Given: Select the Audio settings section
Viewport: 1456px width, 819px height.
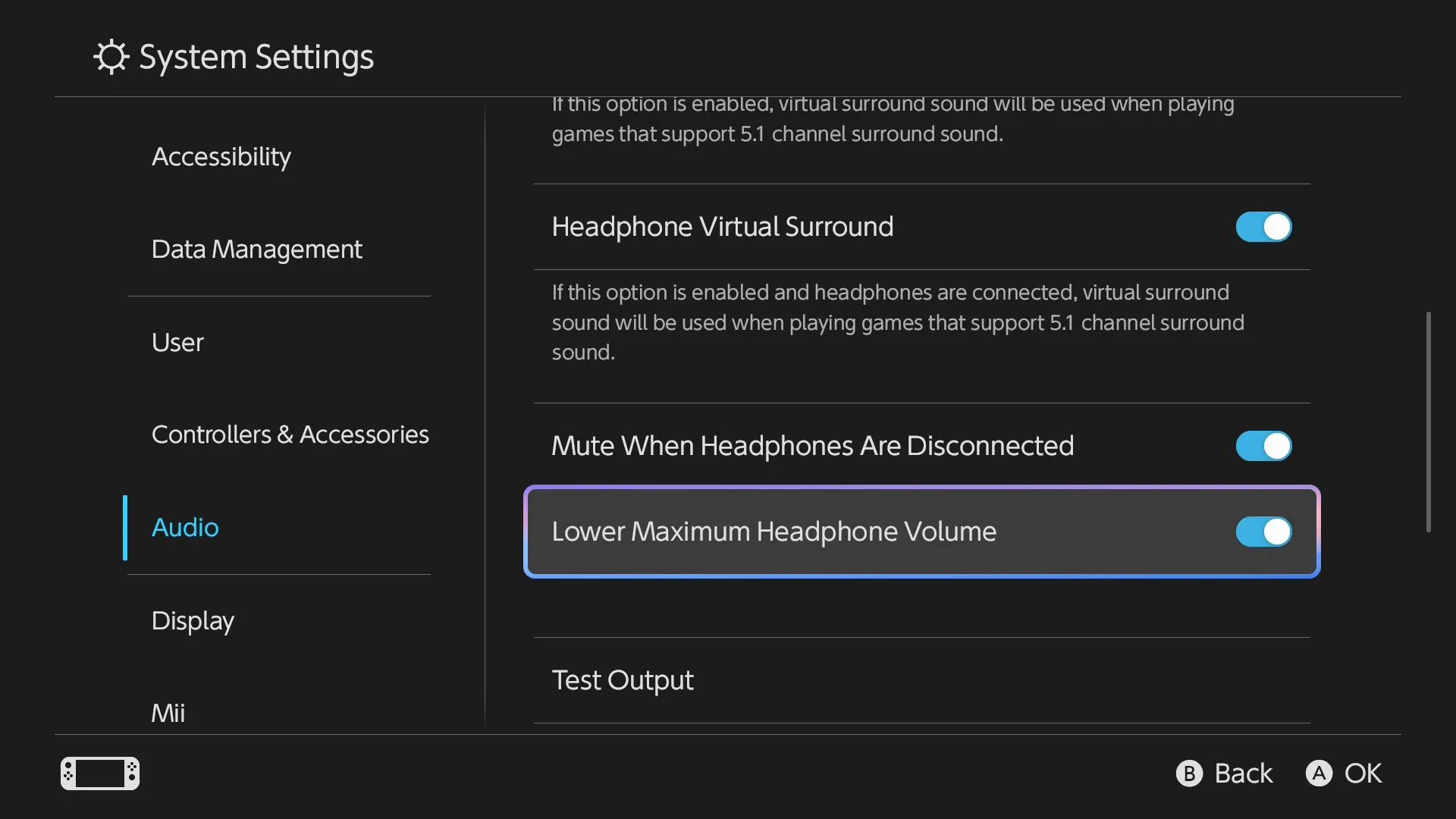Looking at the screenshot, I should 185,528.
